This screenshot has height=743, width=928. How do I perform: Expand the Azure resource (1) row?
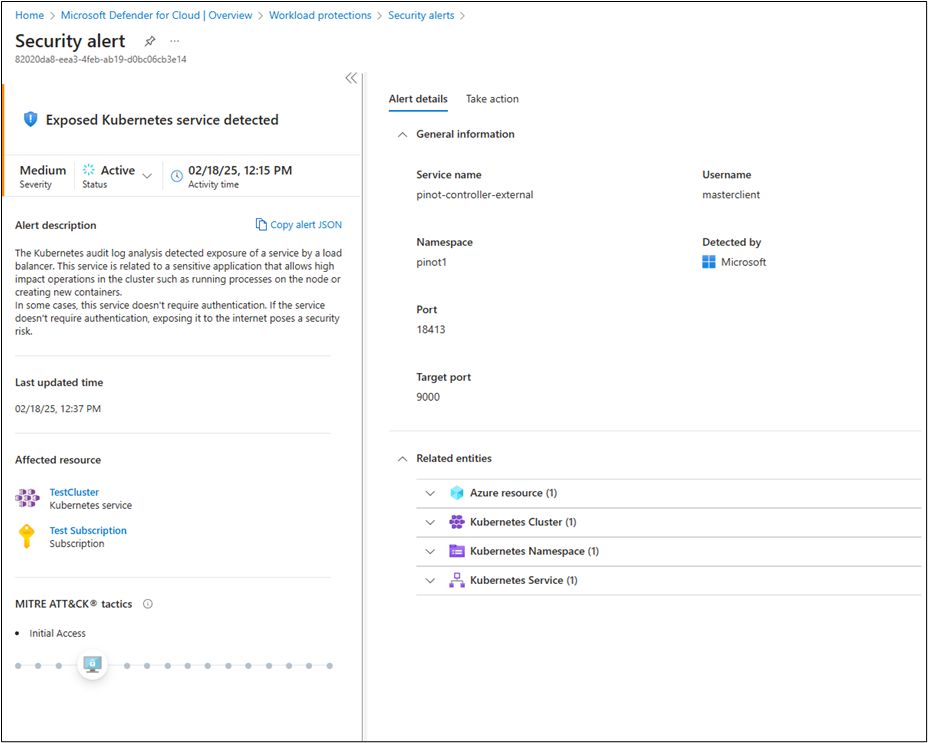[x=430, y=493]
